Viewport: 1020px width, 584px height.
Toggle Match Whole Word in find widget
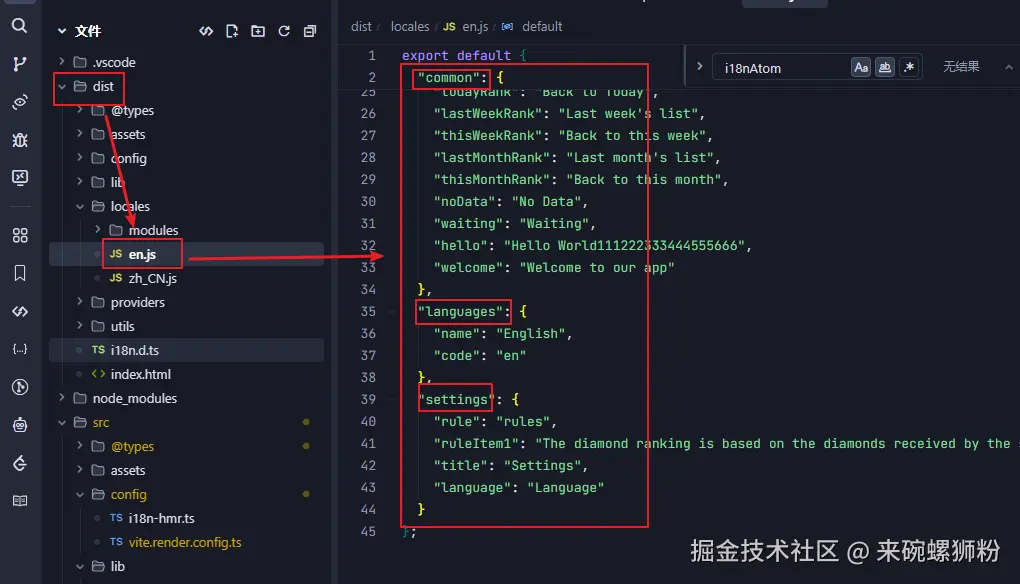pyautogui.click(x=885, y=67)
